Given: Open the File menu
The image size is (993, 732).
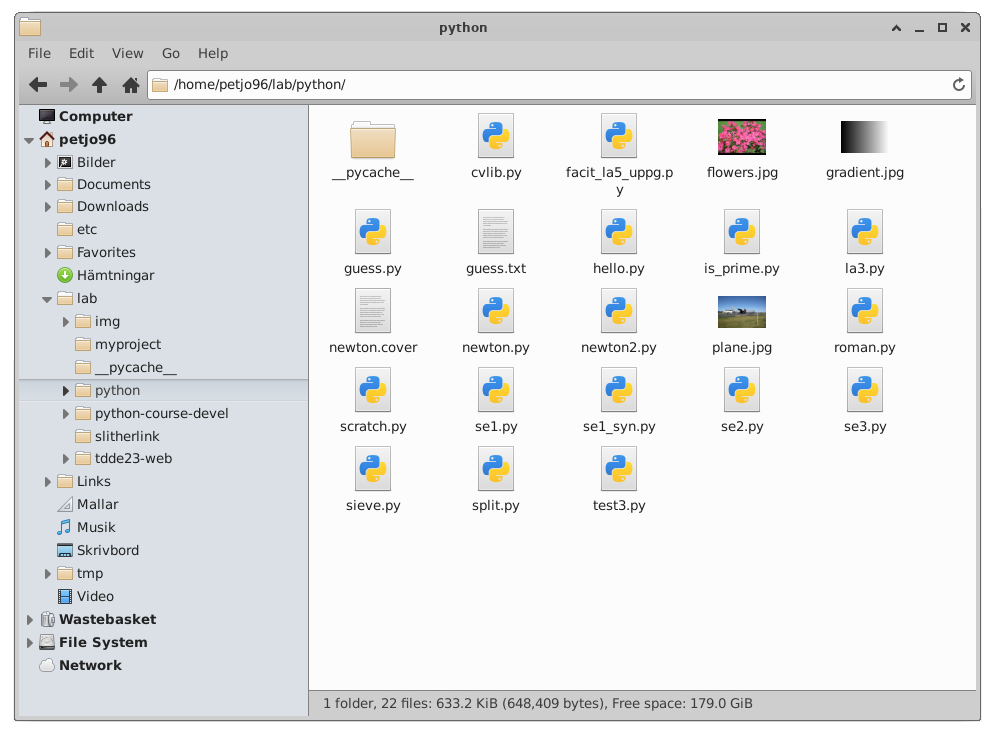Looking at the screenshot, I should (x=39, y=53).
